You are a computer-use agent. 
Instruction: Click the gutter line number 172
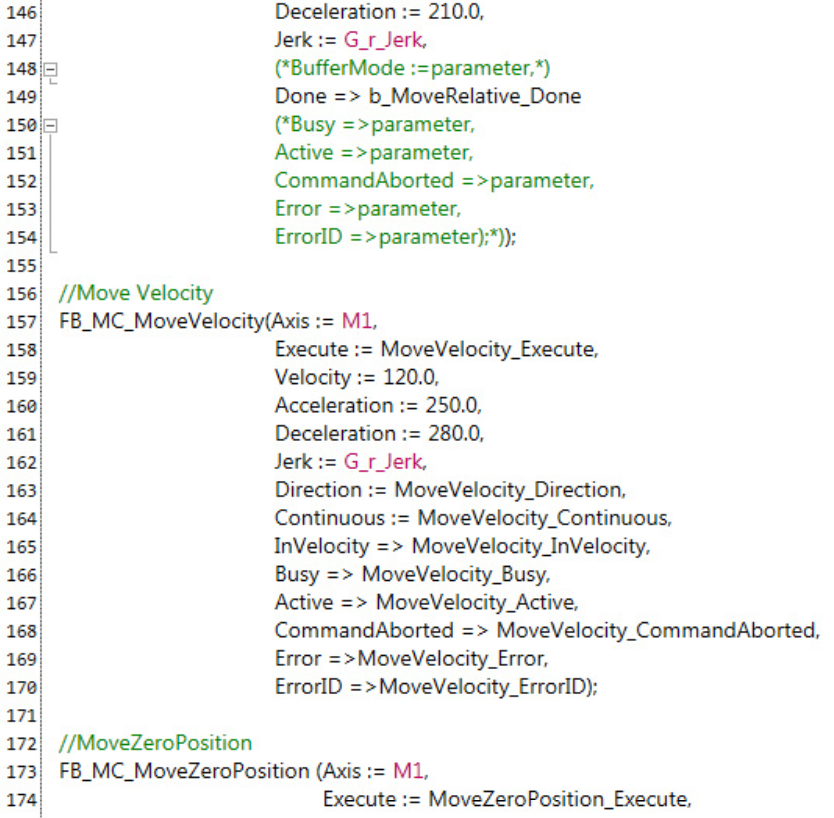[21, 744]
